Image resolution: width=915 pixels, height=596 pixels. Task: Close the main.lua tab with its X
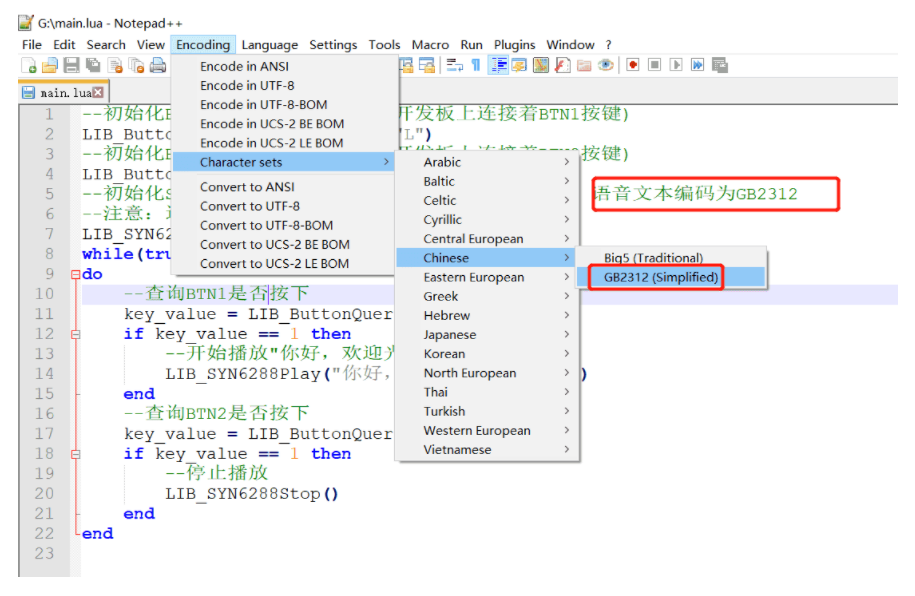[98, 92]
